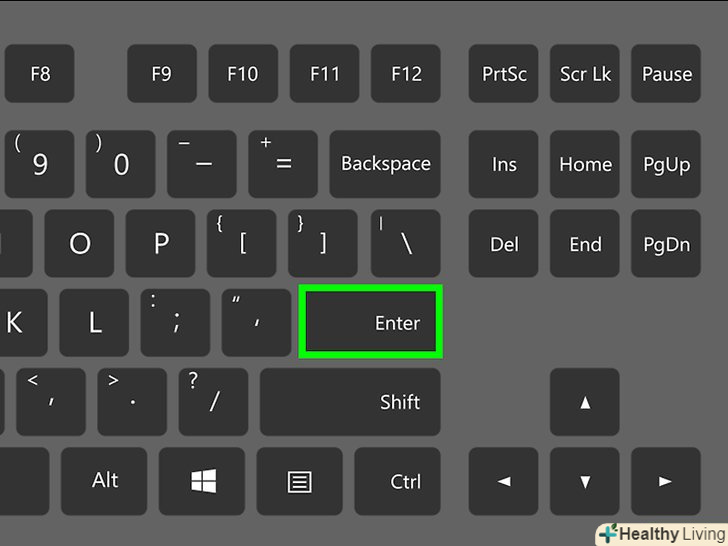Click the Del key
This screenshot has height=546, width=728.
504,243
